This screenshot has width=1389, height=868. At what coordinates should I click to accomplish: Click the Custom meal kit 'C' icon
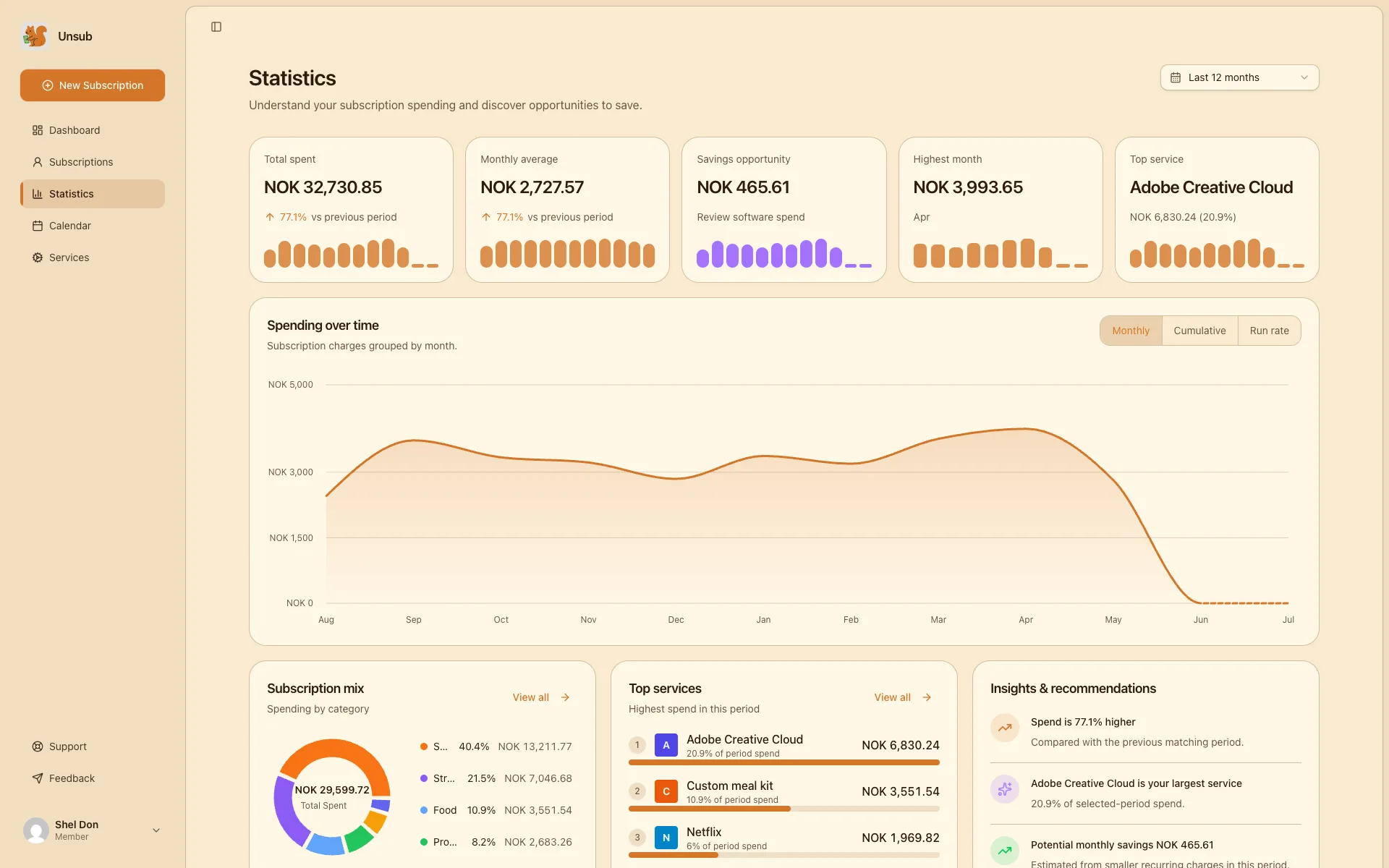[666, 791]
